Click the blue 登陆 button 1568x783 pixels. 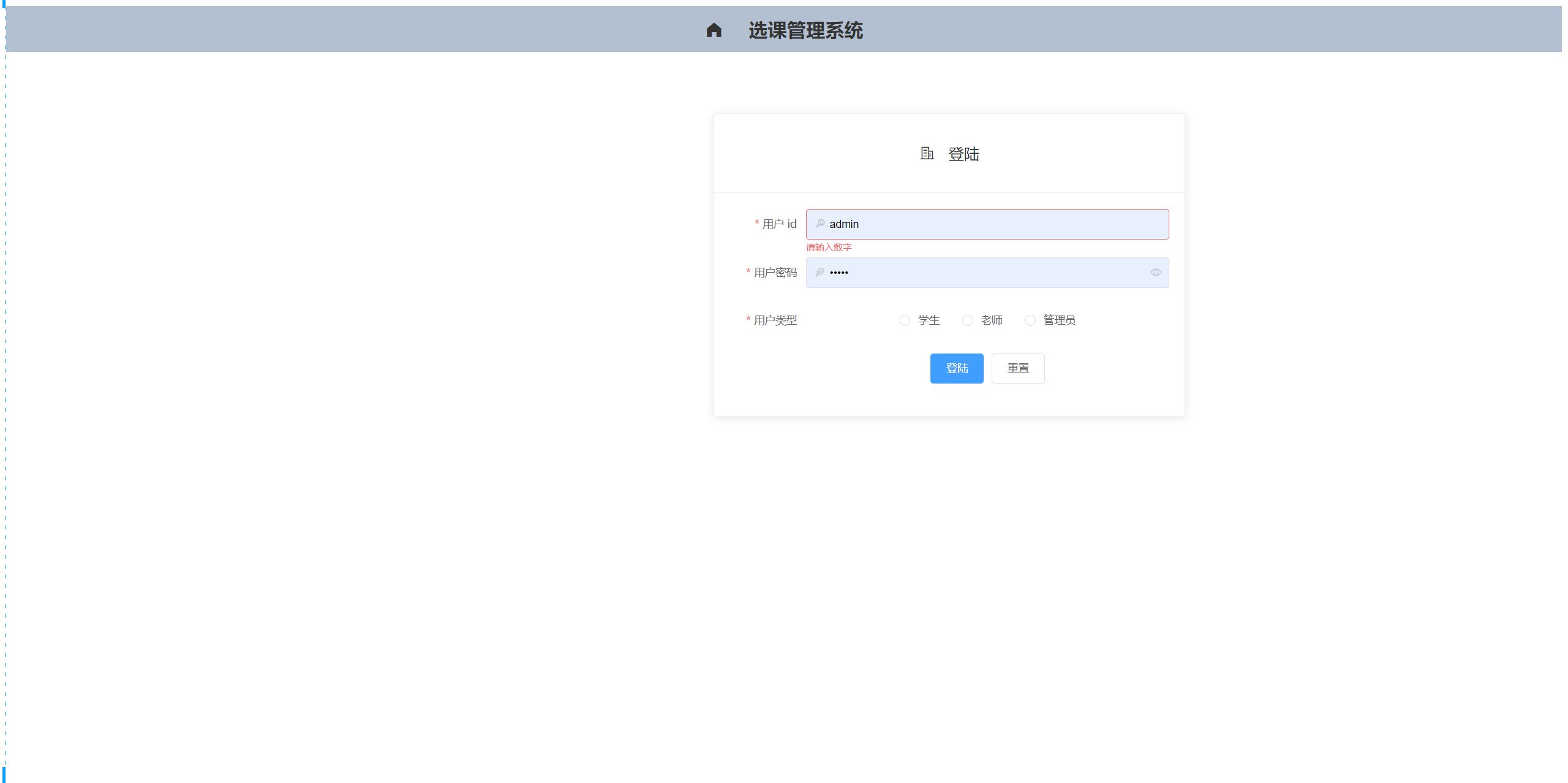coord(957,368)
